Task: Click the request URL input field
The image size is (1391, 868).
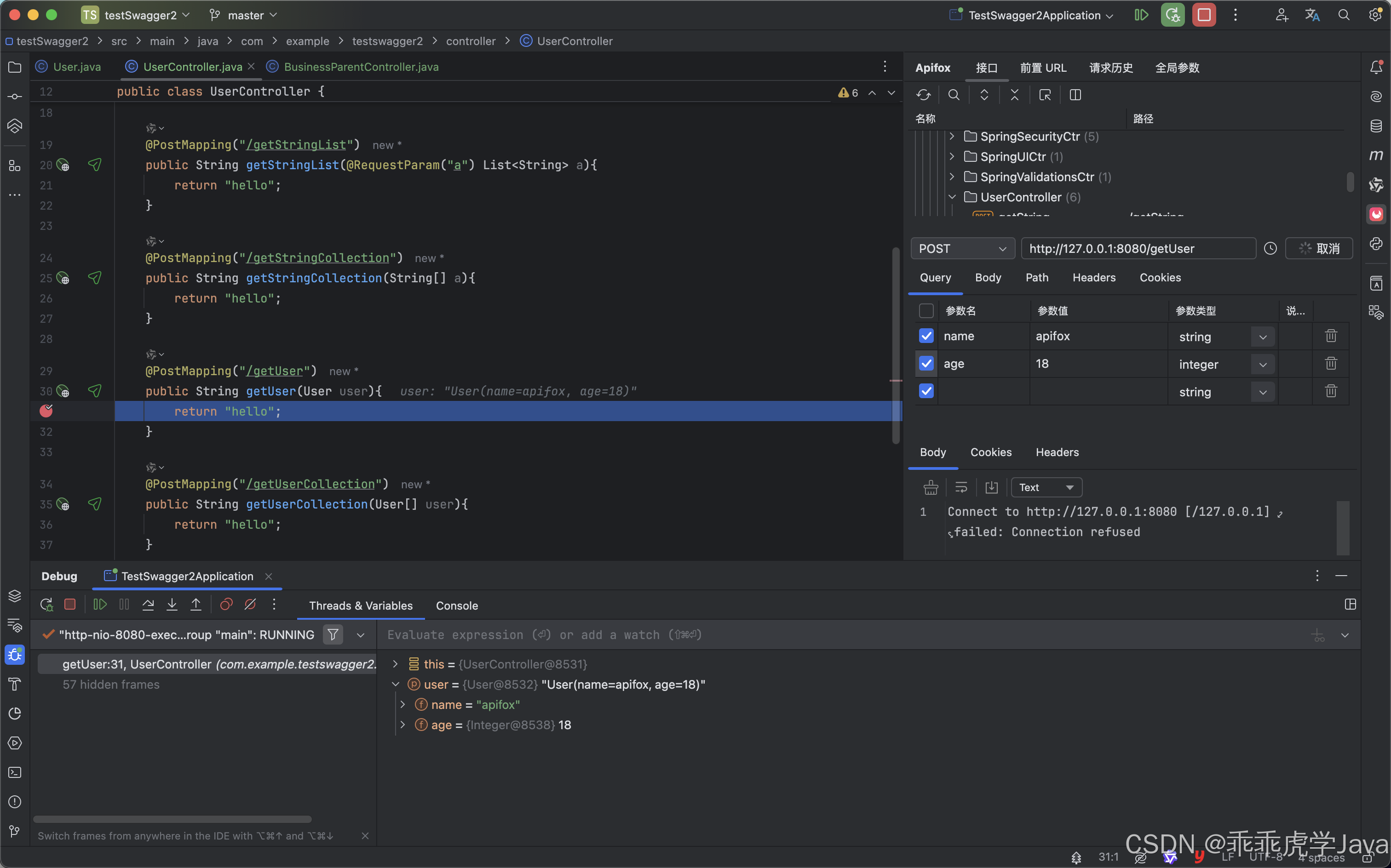Action: point(1138,249)
